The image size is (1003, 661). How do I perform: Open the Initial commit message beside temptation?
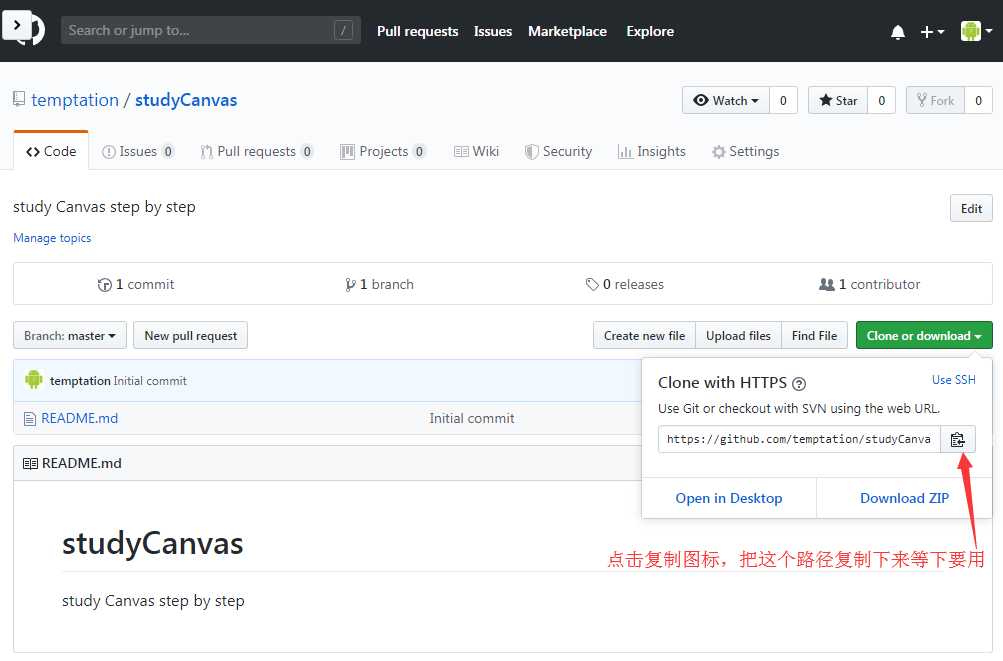point(150,381)
